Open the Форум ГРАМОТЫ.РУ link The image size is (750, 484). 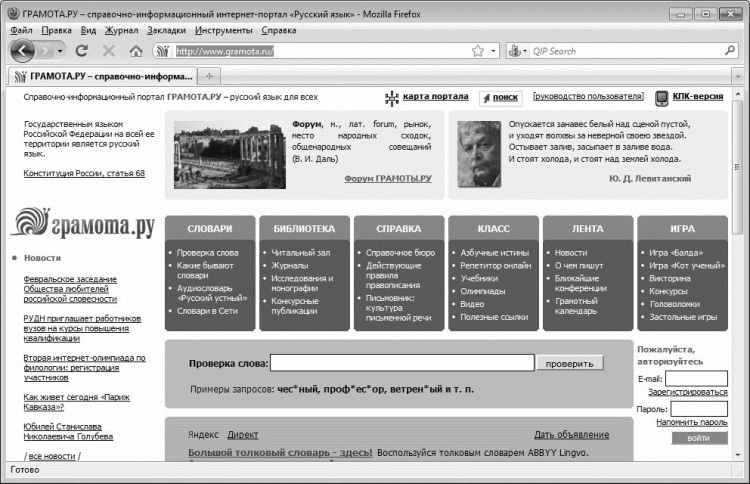click(388, 178)
